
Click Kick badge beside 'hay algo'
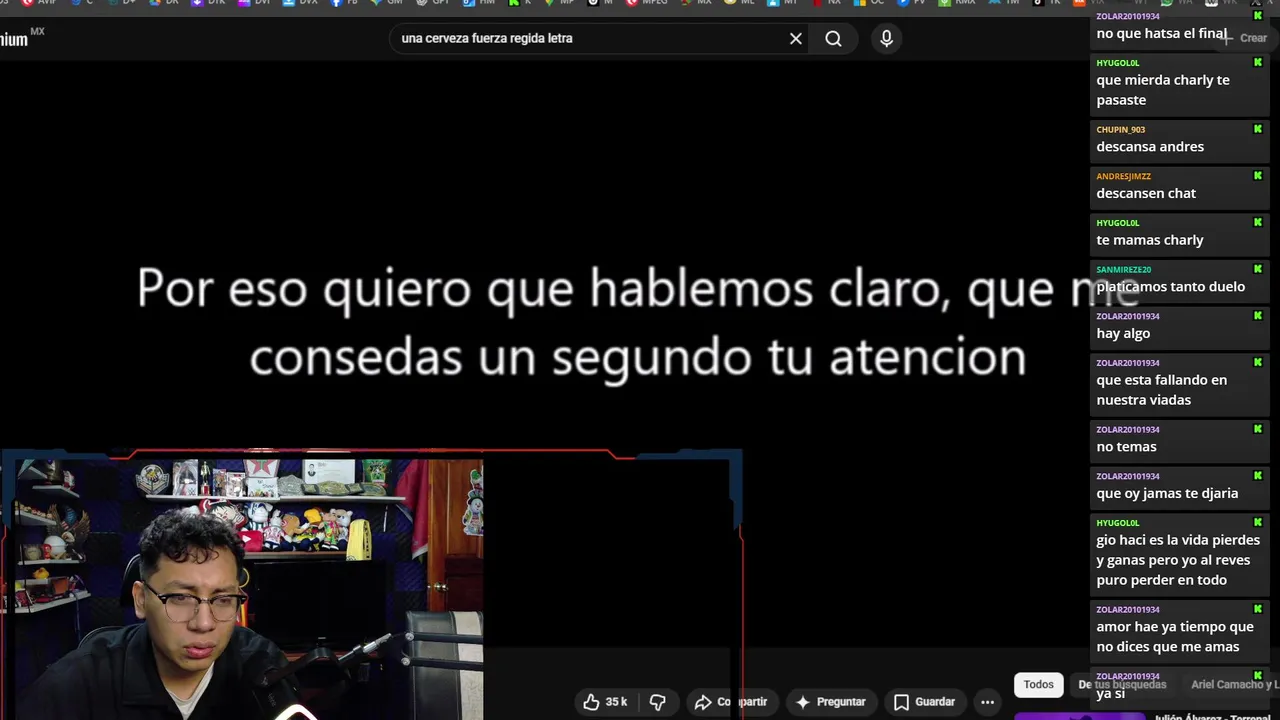1258,316
